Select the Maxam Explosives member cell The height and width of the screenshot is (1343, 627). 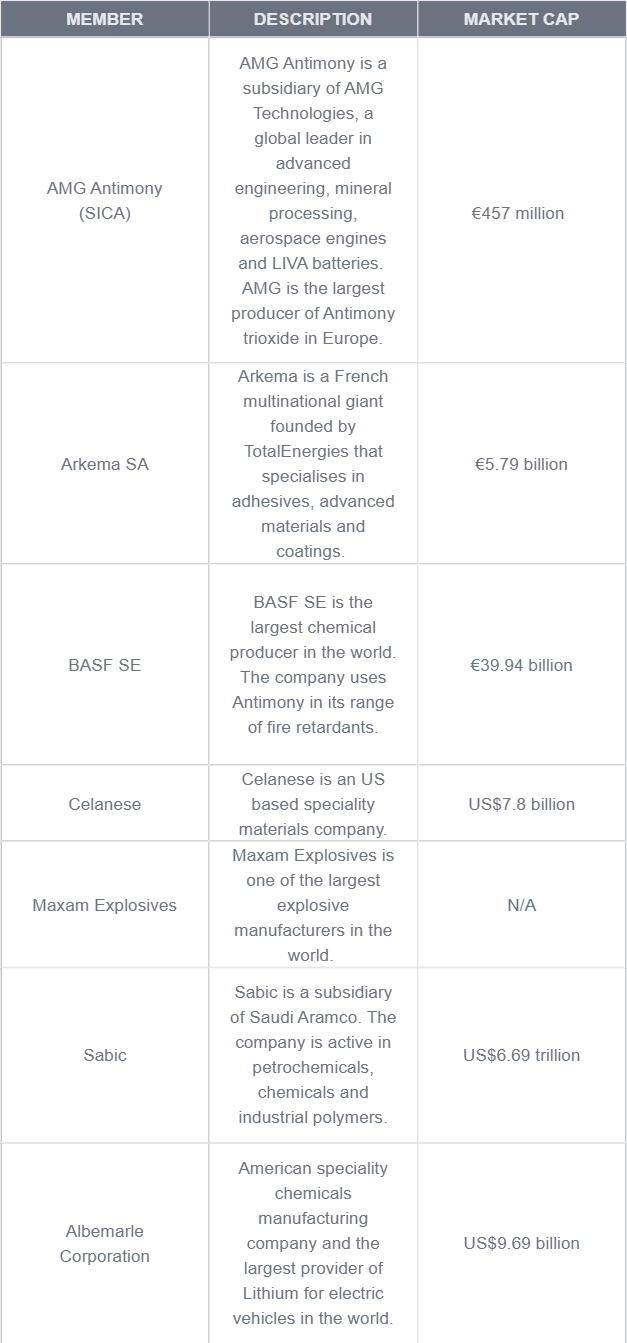coord(104,905)
